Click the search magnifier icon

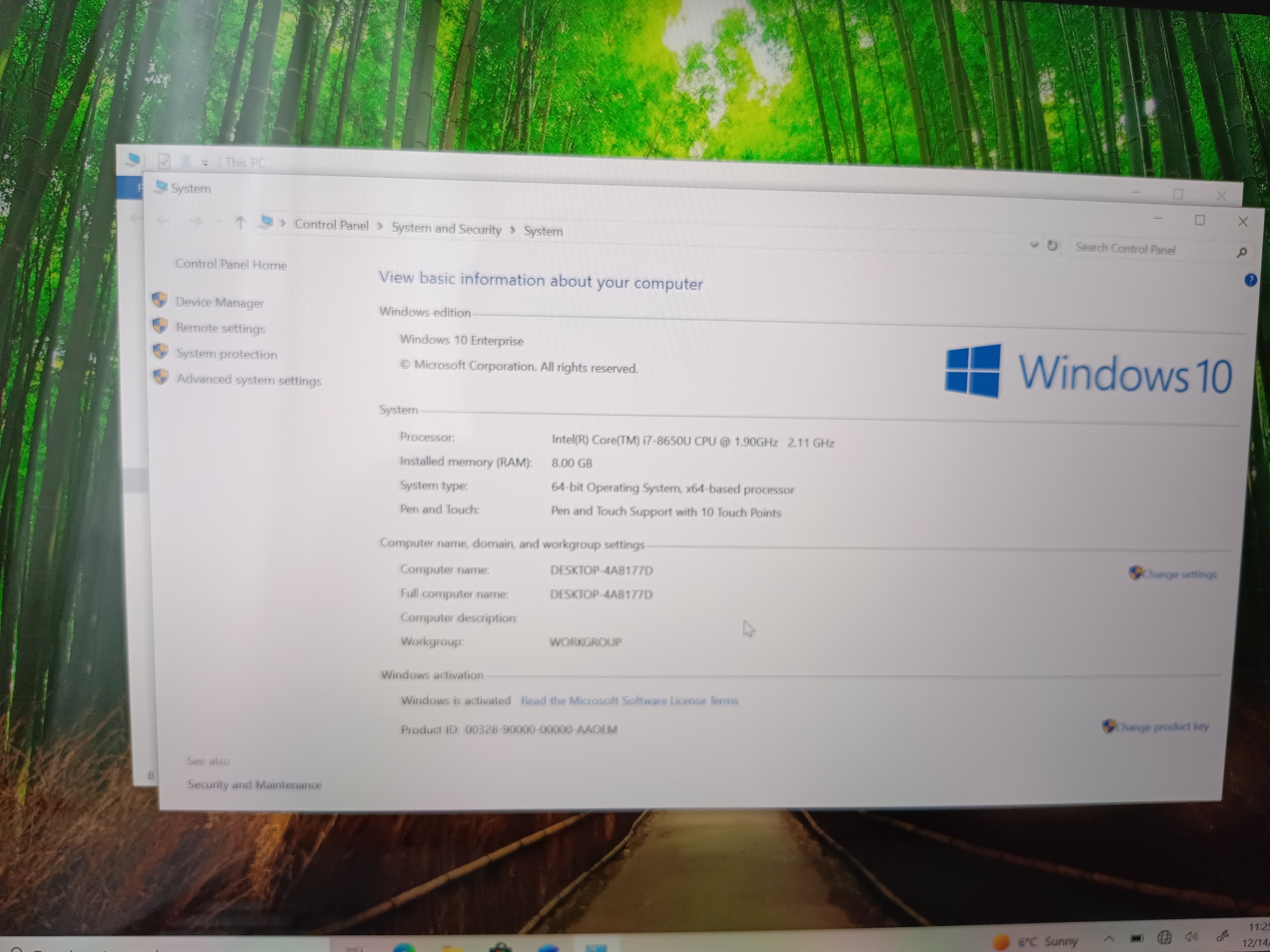(x=1241, y=252)
